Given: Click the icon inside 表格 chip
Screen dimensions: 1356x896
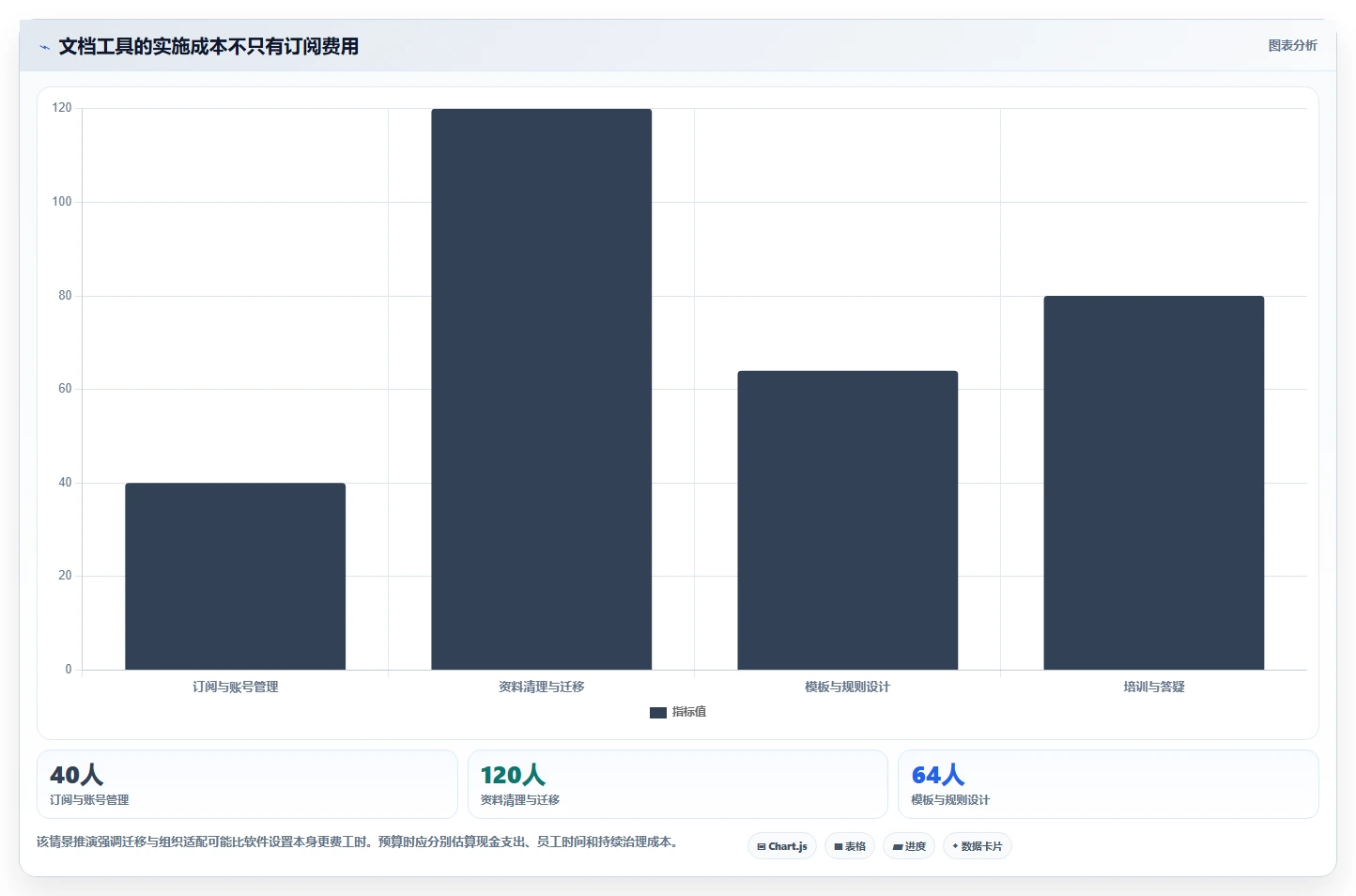Looking at the screenshot, I should coord(839,846).
